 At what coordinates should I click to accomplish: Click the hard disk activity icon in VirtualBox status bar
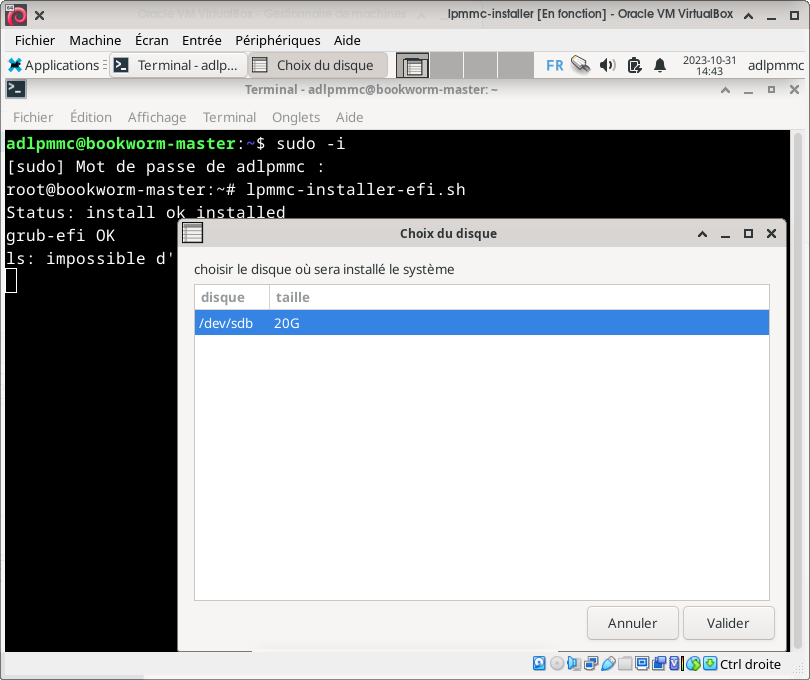(540, 664)
